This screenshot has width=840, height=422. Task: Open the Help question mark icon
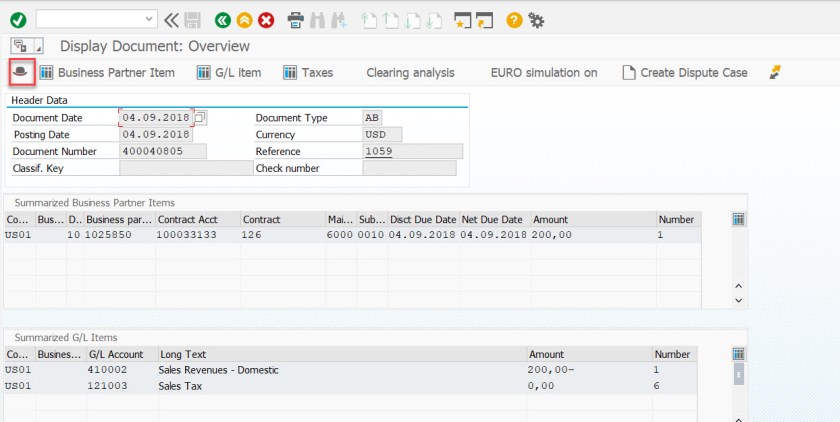tap(514, 19)
